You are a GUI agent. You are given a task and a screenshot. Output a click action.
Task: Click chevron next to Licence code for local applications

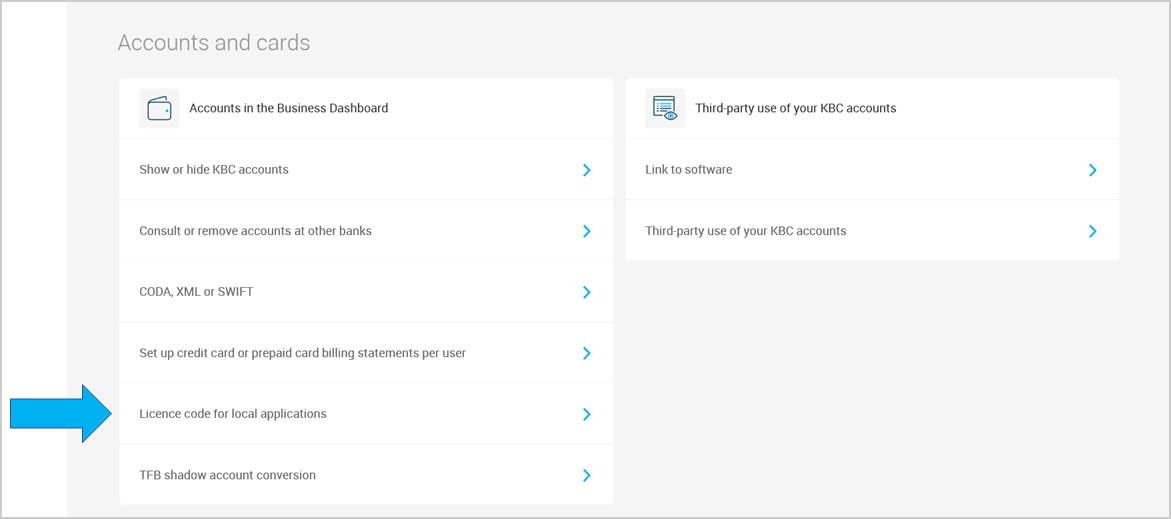(586, 414)
